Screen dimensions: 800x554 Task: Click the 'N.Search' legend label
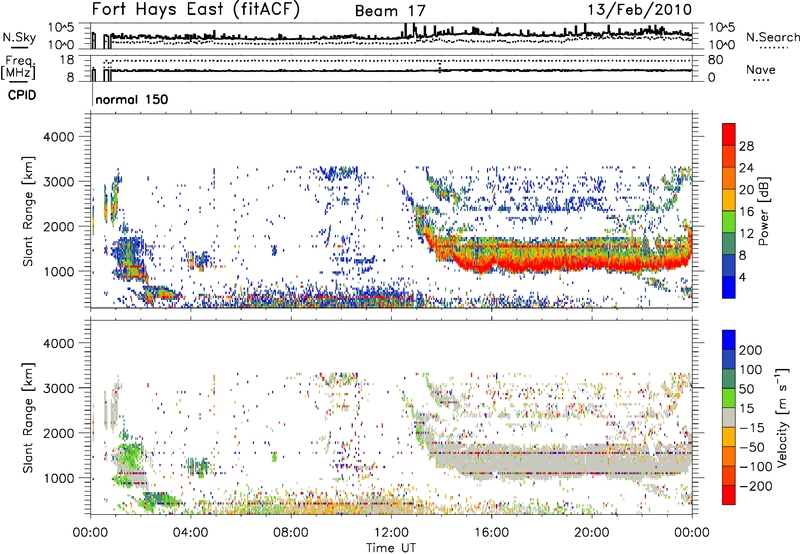(772, 37)
